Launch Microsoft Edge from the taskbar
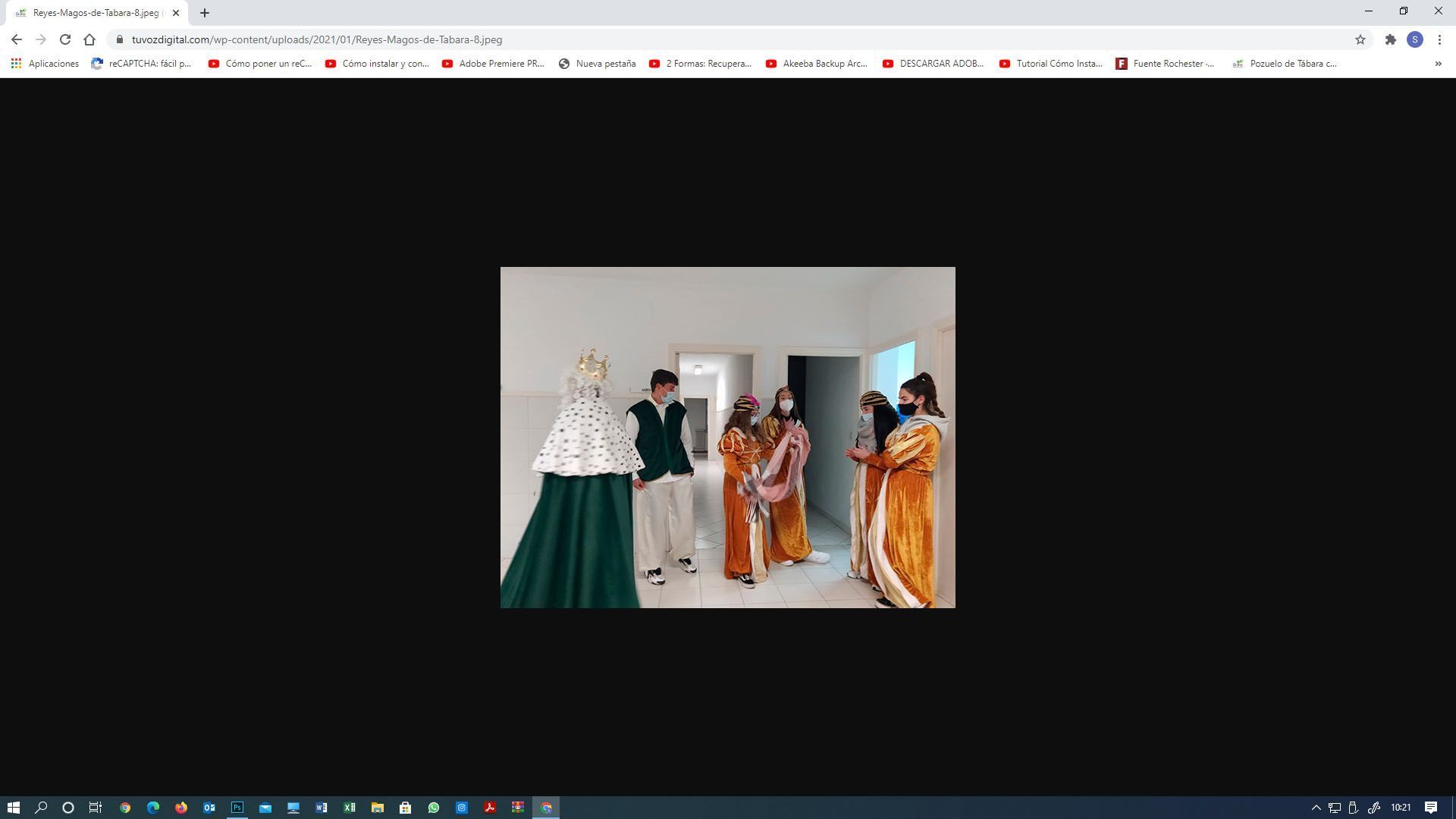 (153, 808)
